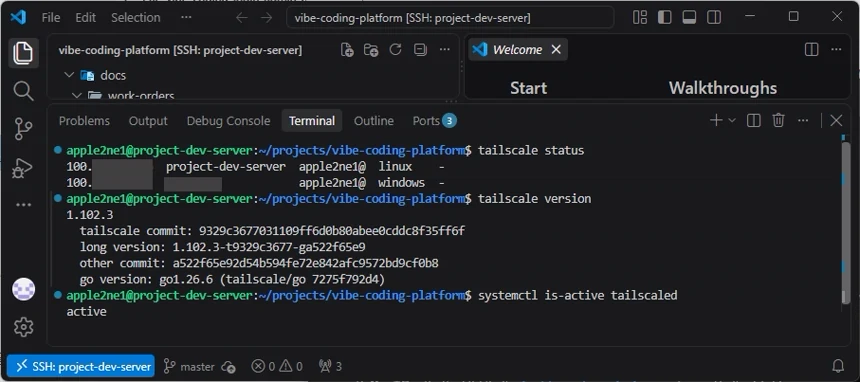The image size is (860, 382).
Task: Open the terminal launch profile dropdown
Action: pyautogui.click(x=732, y=120)
